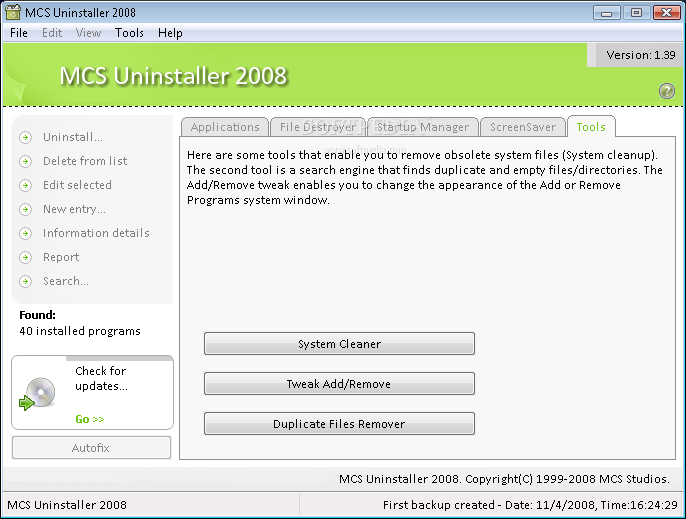Click the arrow icon beside Search...
Screen dimensions: 686x519
click(x=25, y=281)
